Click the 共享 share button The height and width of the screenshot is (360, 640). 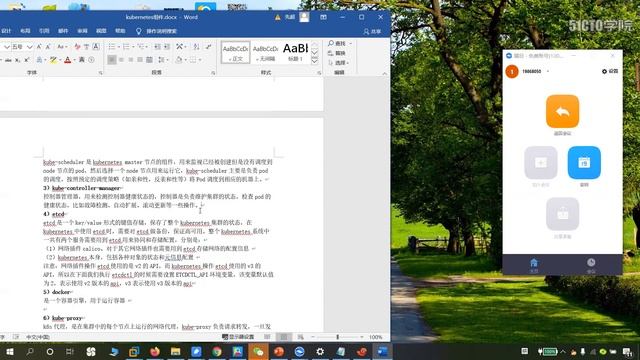(372, 31)
